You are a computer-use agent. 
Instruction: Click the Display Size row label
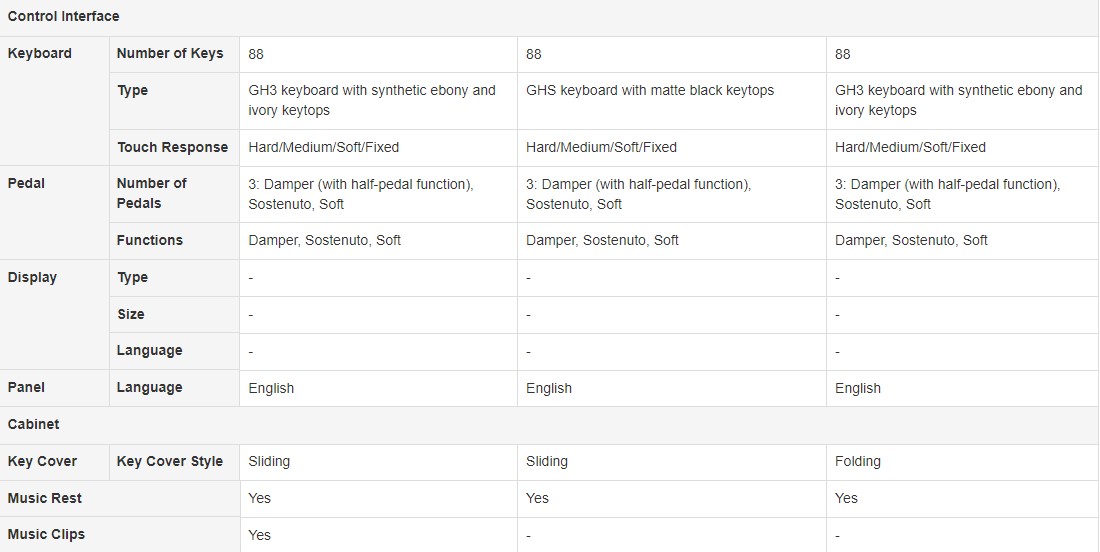click(x=130, y=314)
